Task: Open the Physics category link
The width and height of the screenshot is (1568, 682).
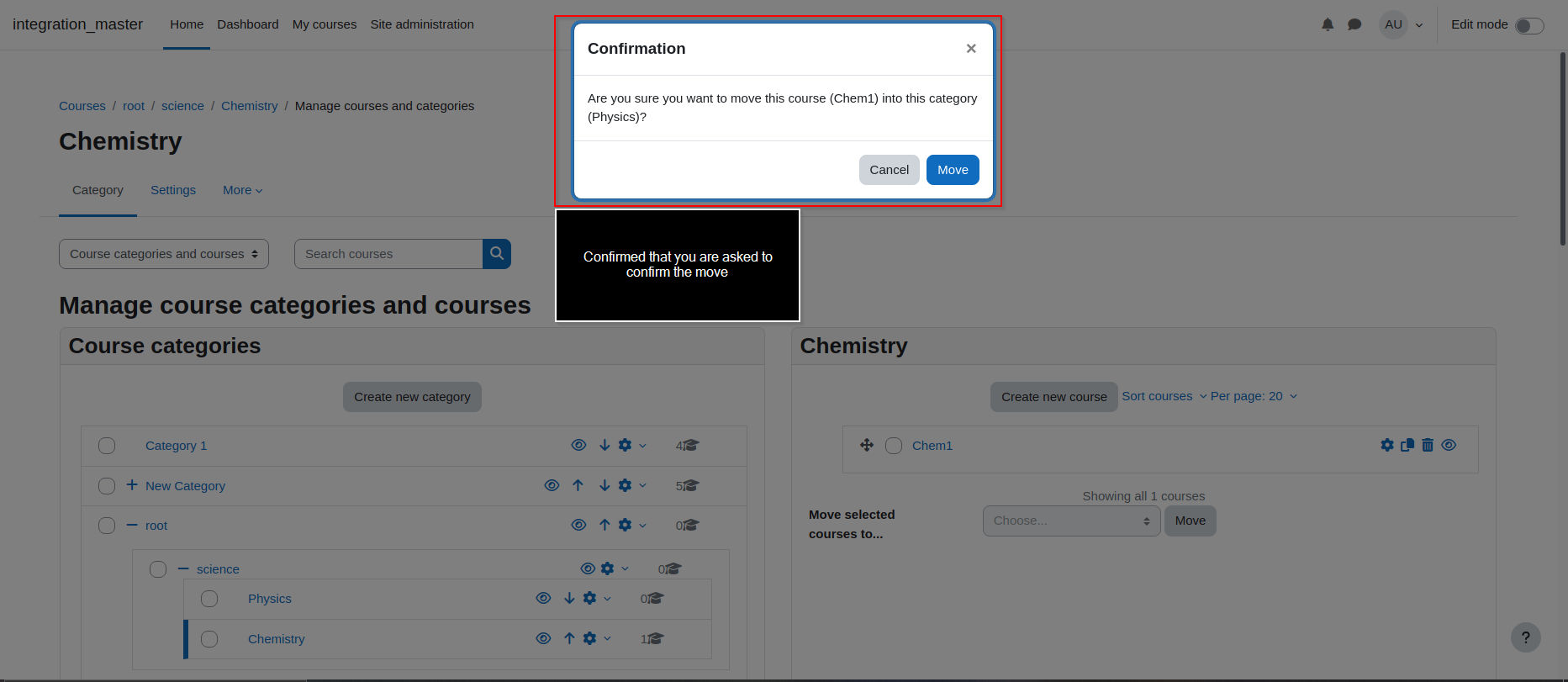Action: coord(270,599)
